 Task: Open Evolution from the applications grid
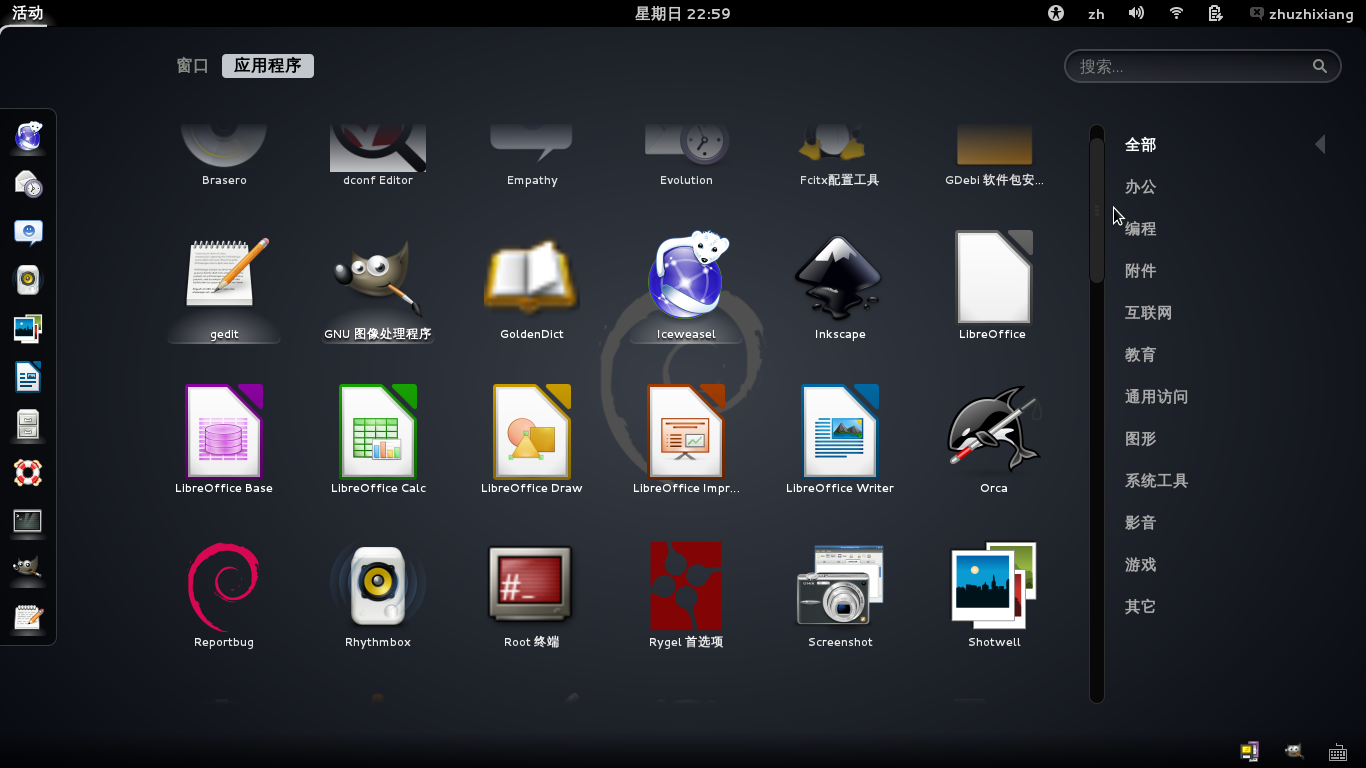[686, 155]
